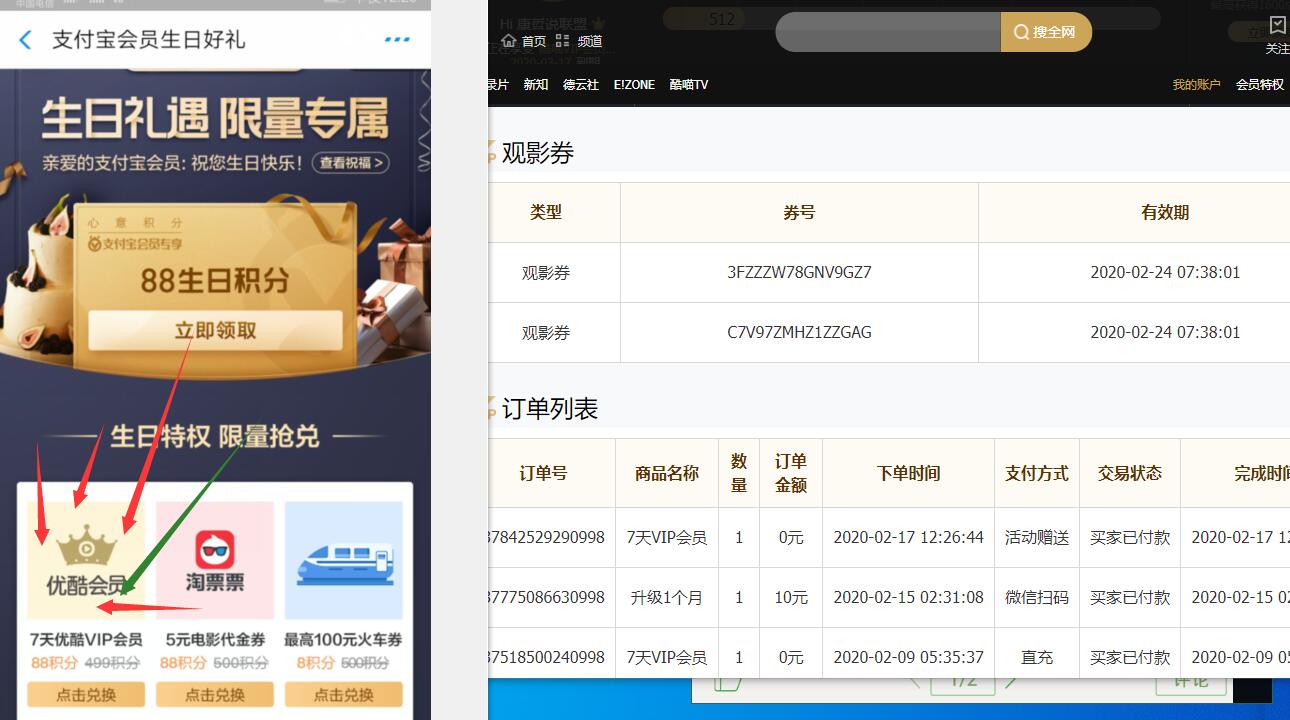Image resolution: width=1290 pixels, height=720 pixels.
Task: Click the 订单列表 section heading
Action: [x=549, y=409]
